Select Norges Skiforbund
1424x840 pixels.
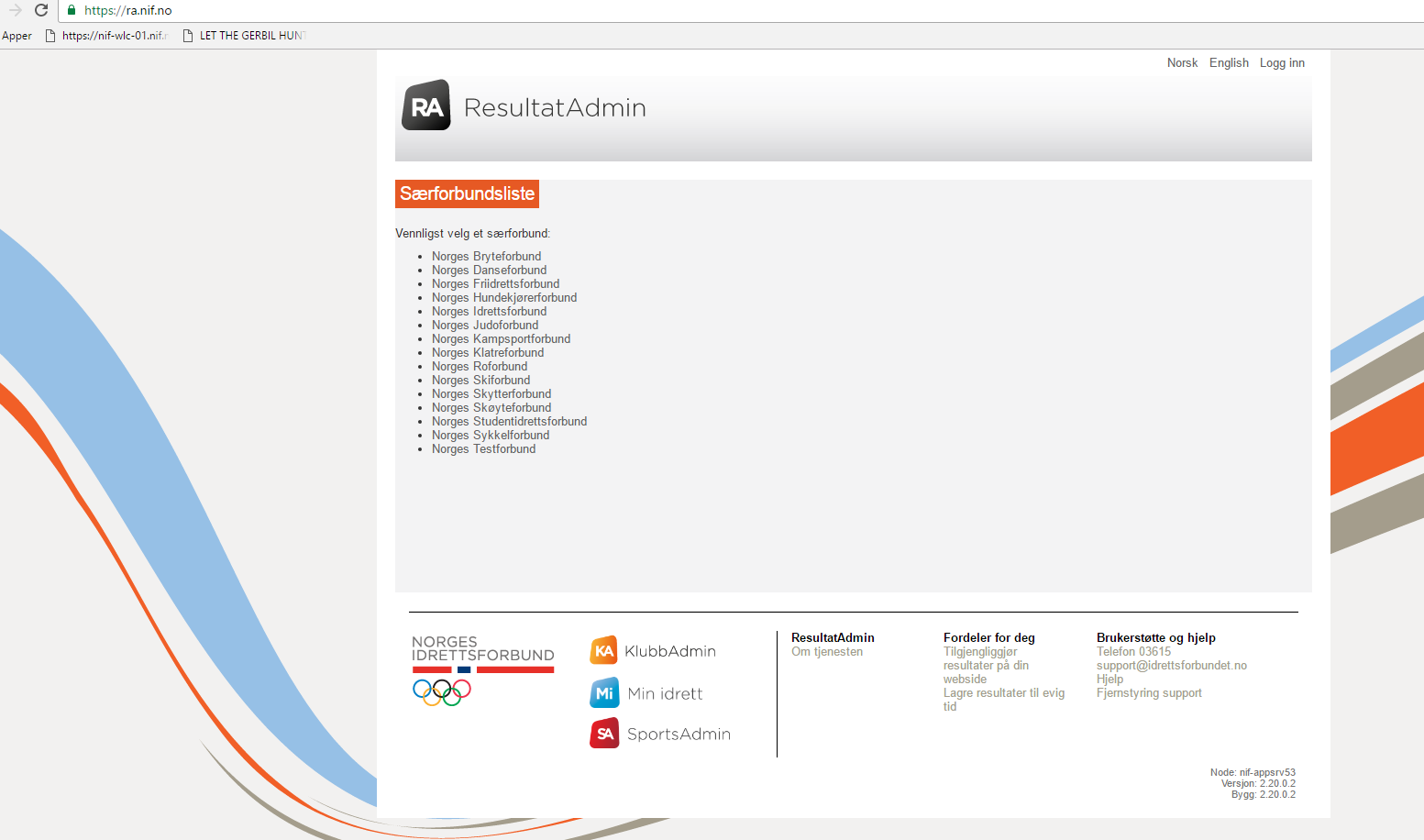coord(480,380)
